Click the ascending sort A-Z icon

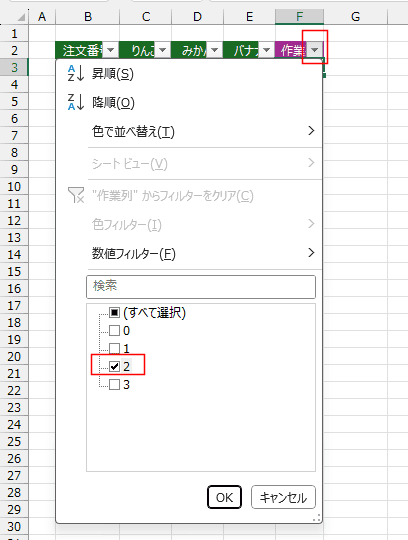click(75, 73)
